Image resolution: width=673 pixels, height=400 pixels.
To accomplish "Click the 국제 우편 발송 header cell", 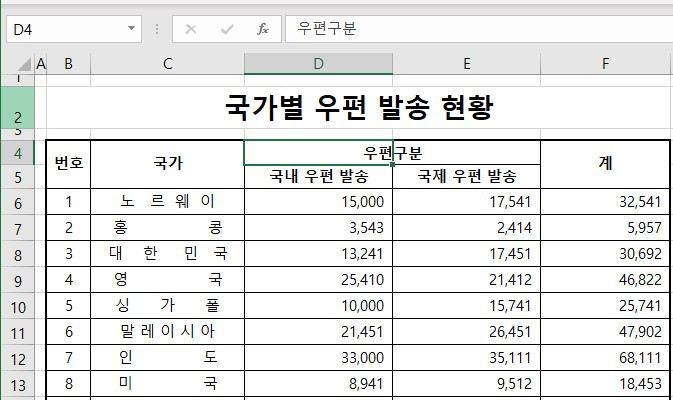I will point(467,177).
